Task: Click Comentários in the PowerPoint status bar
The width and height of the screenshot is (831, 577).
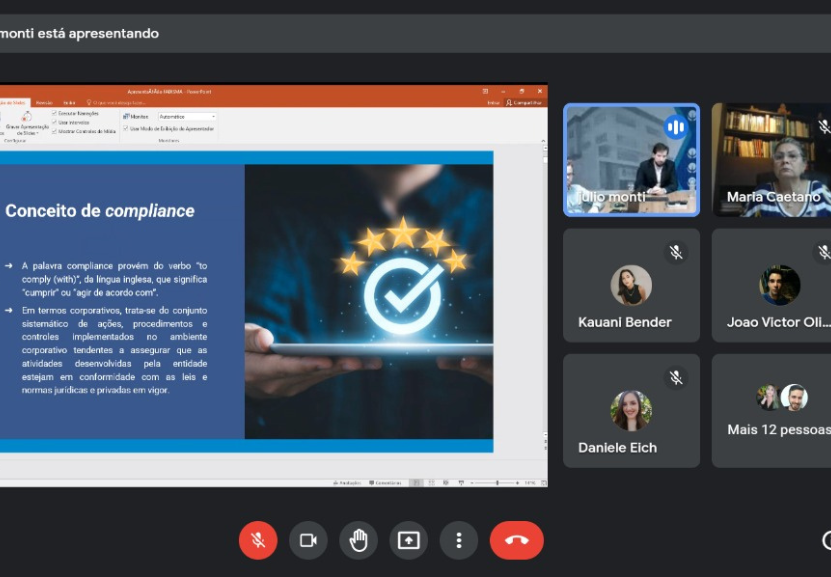Action: pyautogui.click(x=384, y=483)
